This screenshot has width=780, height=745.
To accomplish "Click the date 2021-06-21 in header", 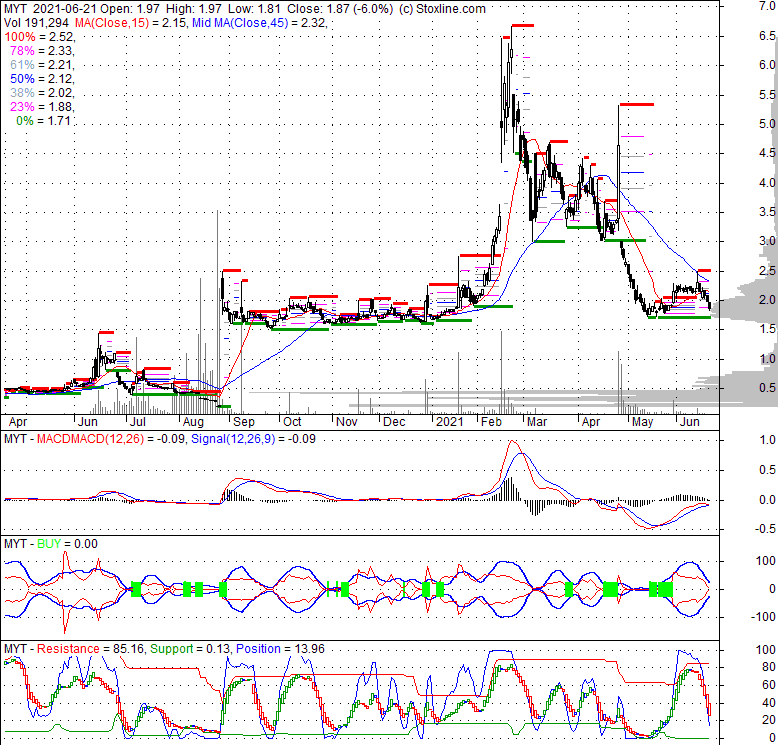I will [66, 9].
